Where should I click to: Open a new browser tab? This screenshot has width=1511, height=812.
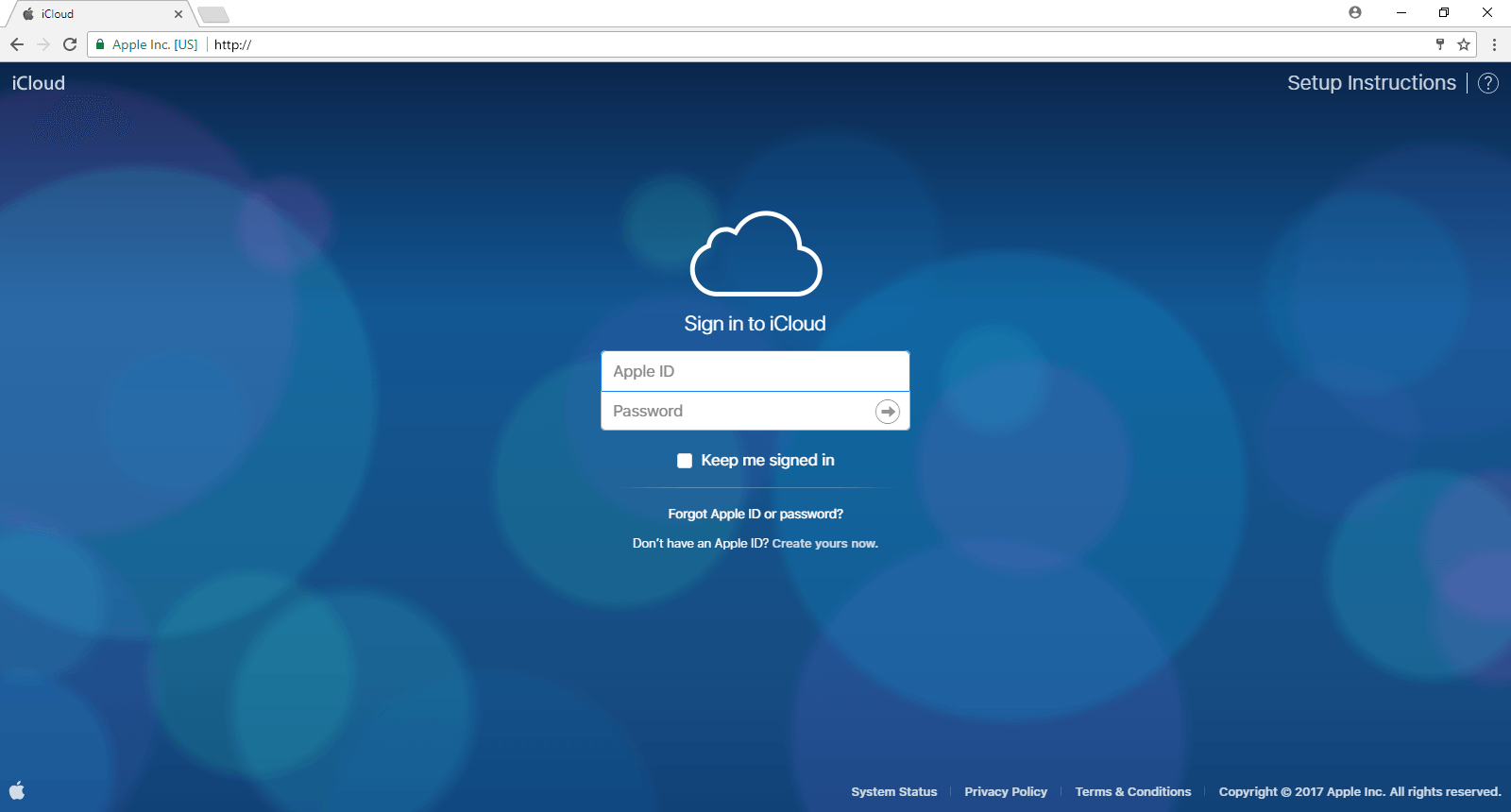[x=213, y=14]
